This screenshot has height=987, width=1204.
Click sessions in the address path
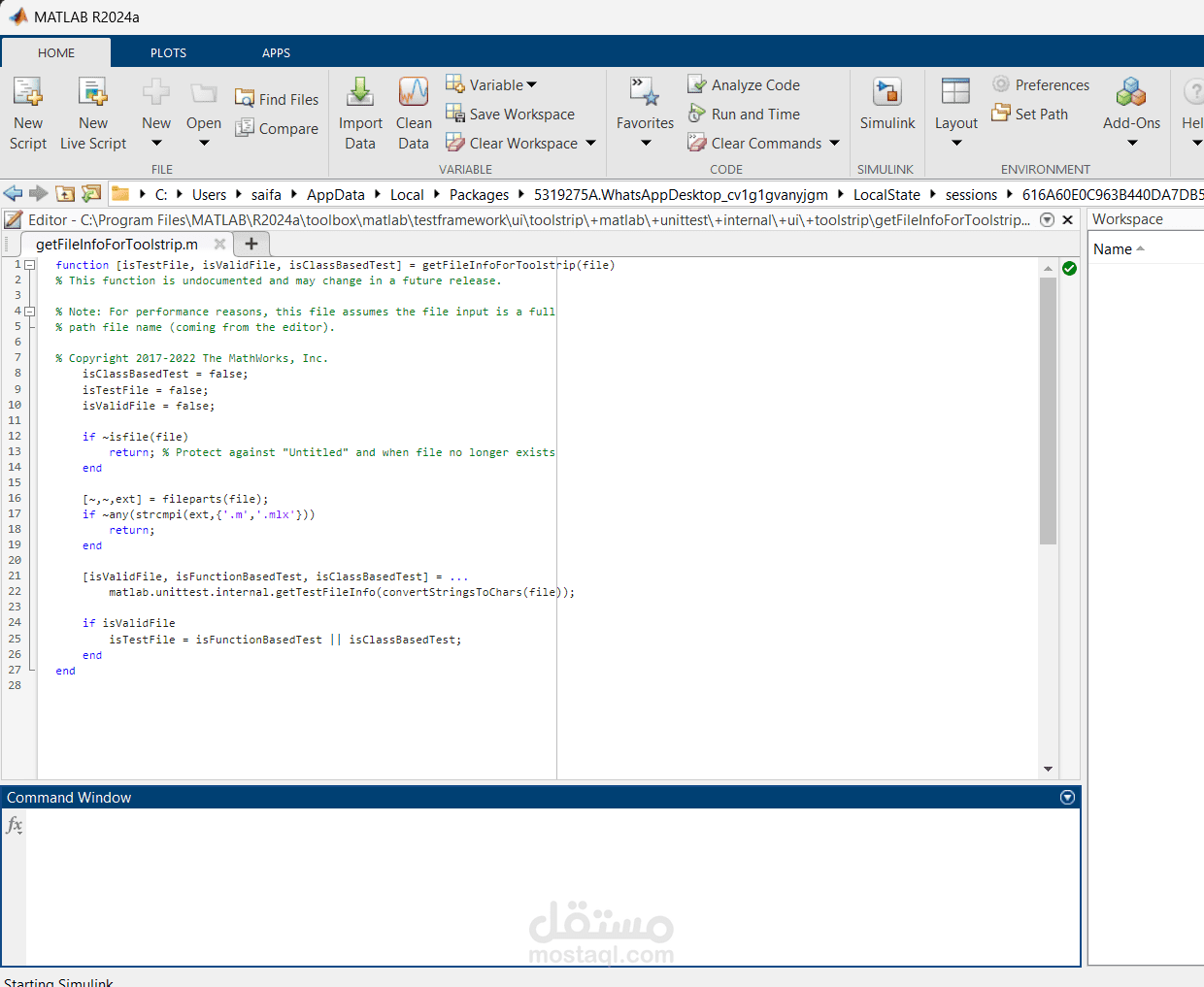pyautogui.click(x=971, y=194)
